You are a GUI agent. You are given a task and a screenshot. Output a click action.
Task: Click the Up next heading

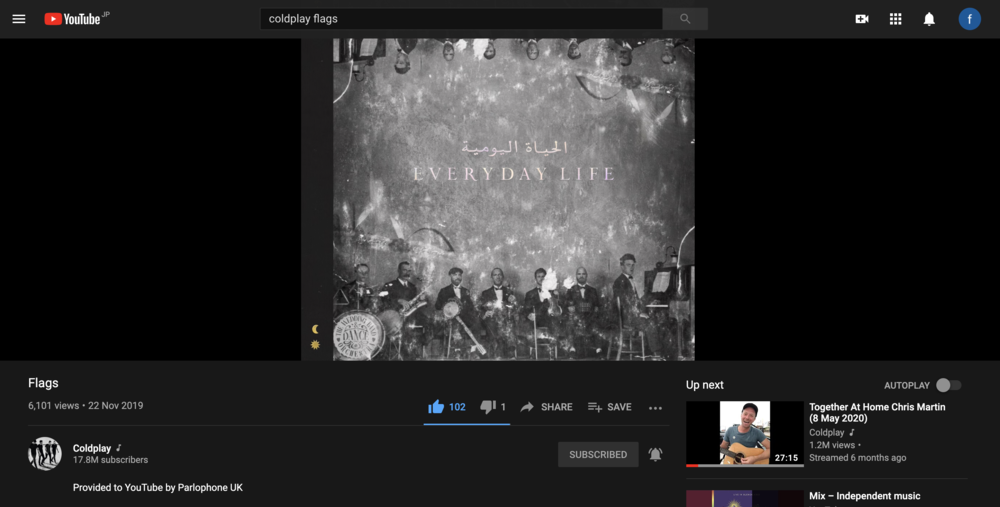705,385
